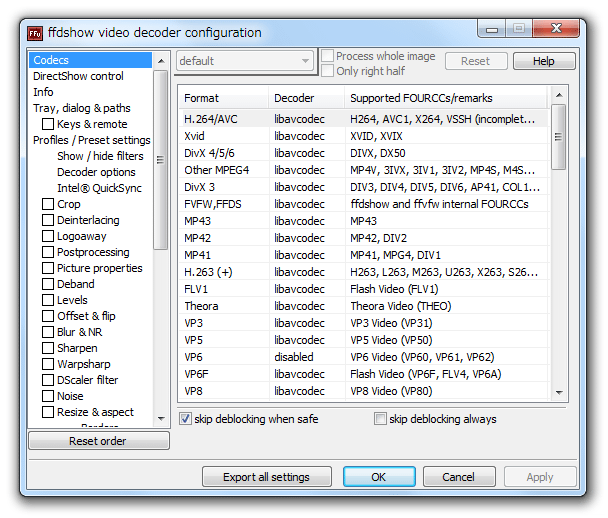Image resolution: width=608 pixels, height=518 pixels.
Task: Open the Info page
Action: (43, 92)
